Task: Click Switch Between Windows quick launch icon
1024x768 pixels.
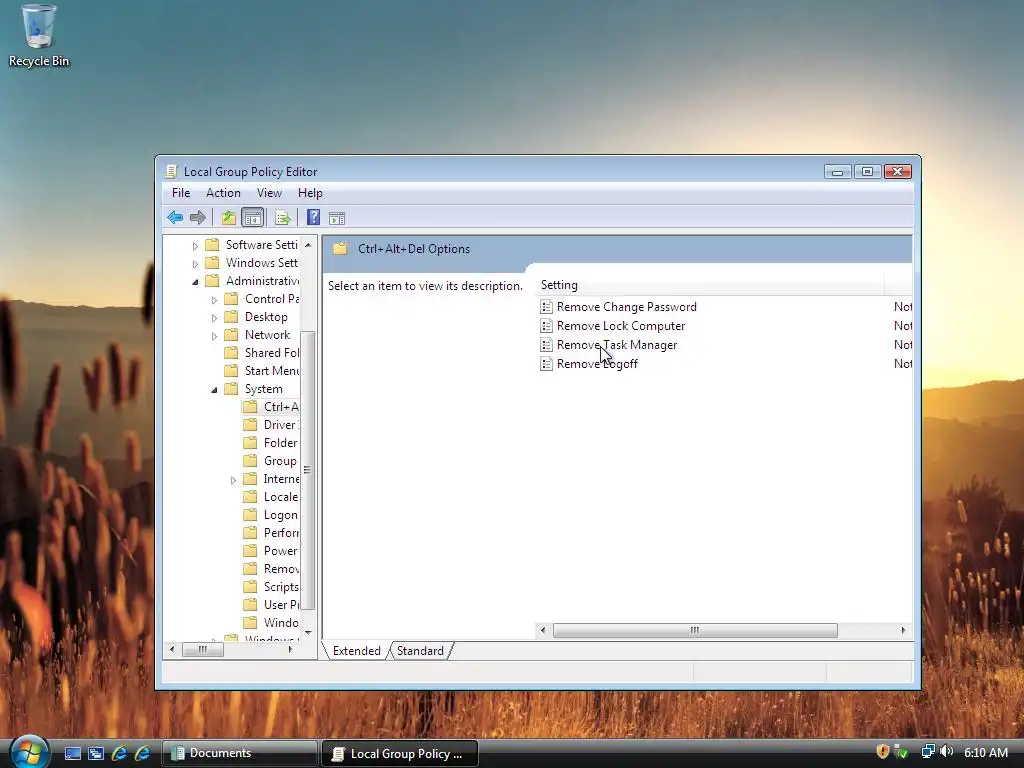Action: 96,753
